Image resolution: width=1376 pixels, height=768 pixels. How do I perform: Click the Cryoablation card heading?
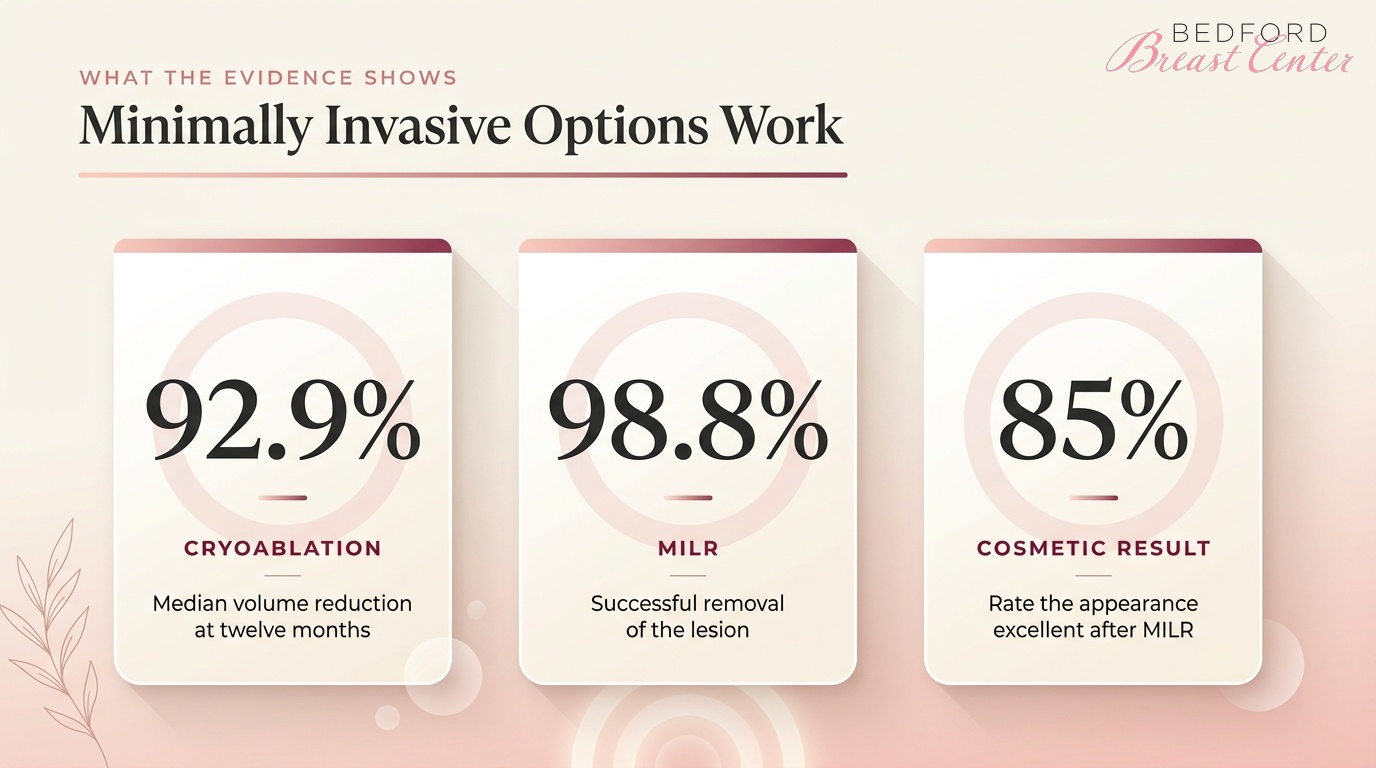pos(283,548)
